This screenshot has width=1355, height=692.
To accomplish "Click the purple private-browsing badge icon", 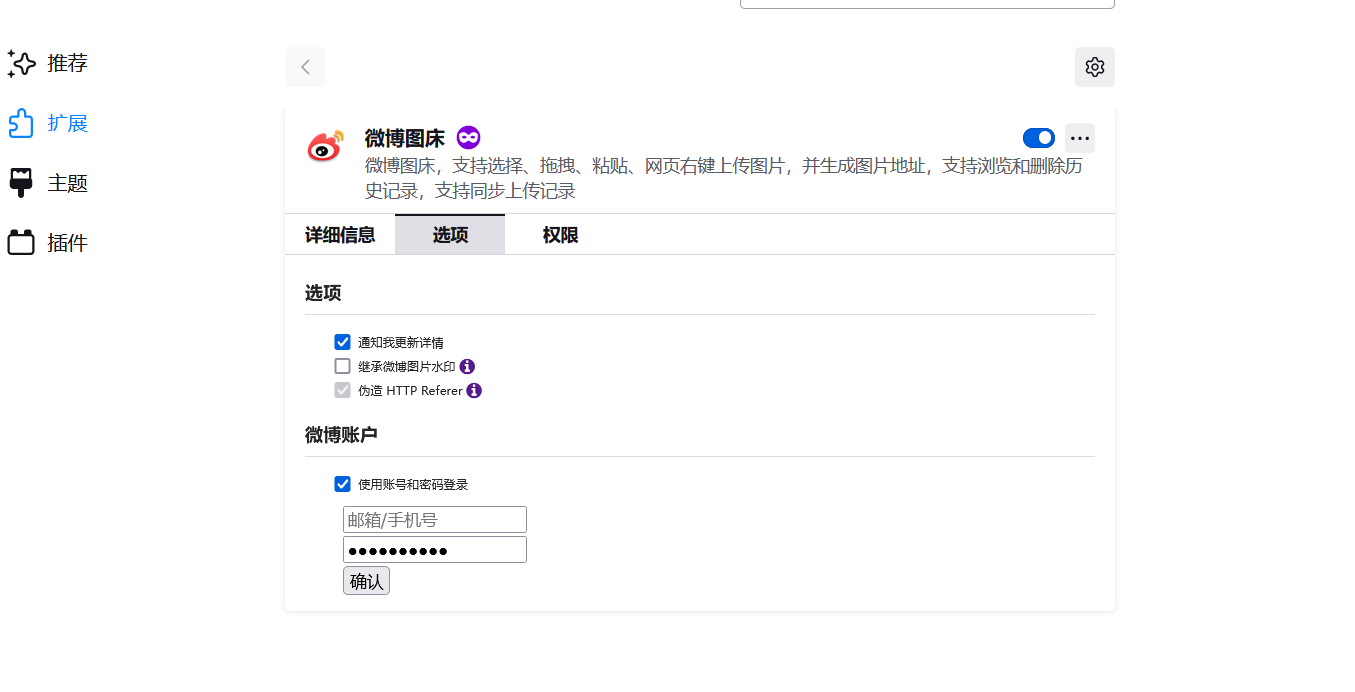I will coord(468,138).
